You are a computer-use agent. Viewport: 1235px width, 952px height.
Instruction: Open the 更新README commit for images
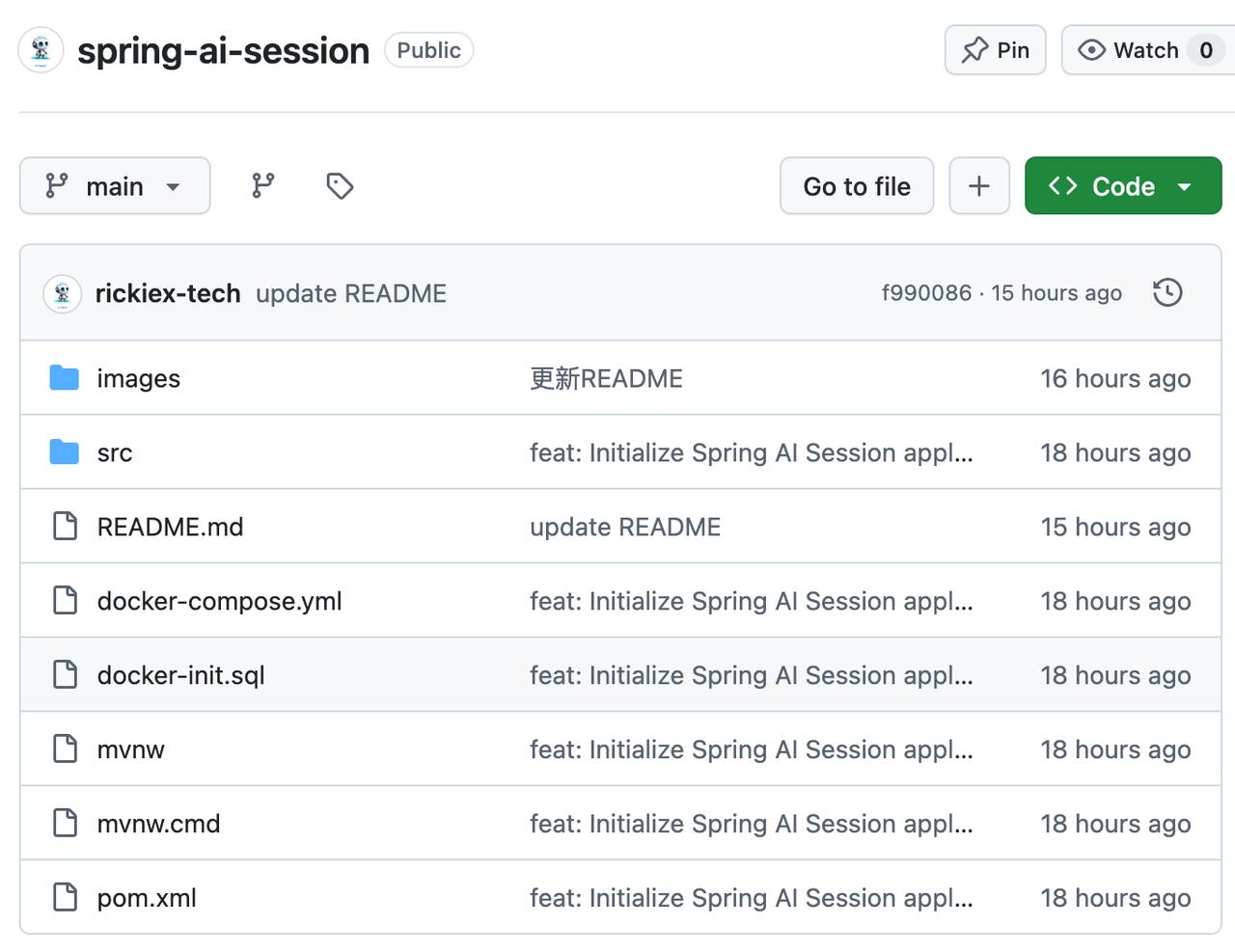(x=606, y=378)
